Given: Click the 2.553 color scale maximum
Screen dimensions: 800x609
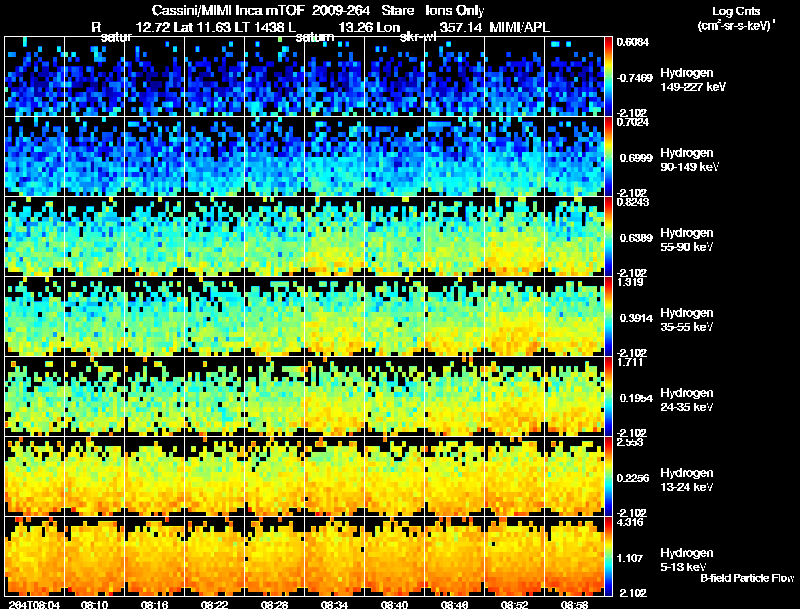Looking at the screenshot, I should click(630, 442).
